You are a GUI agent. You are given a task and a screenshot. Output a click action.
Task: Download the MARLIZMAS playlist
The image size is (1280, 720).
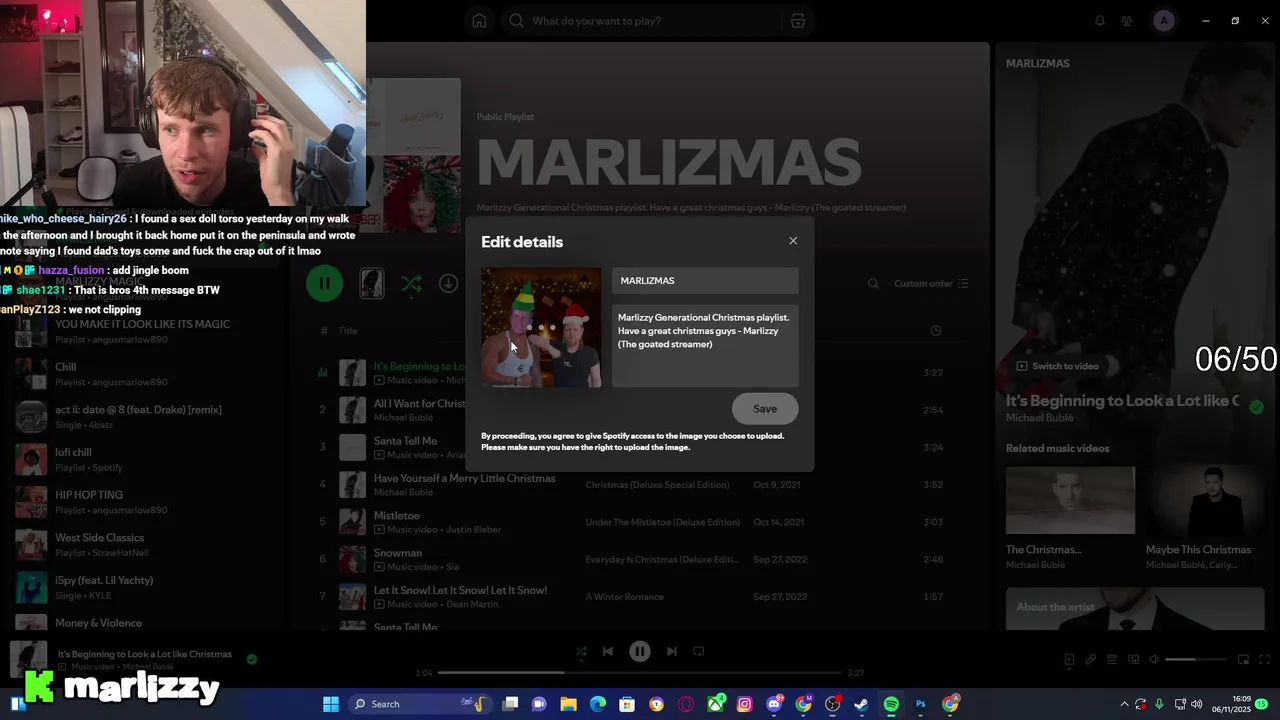click(448, 284)
